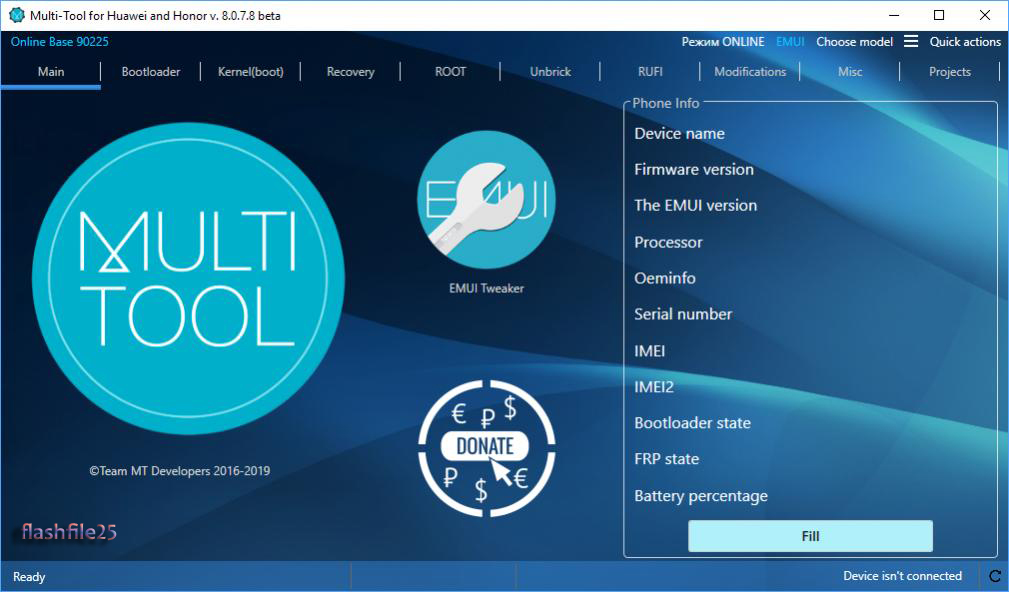Select the Battery percentage field

701,494
